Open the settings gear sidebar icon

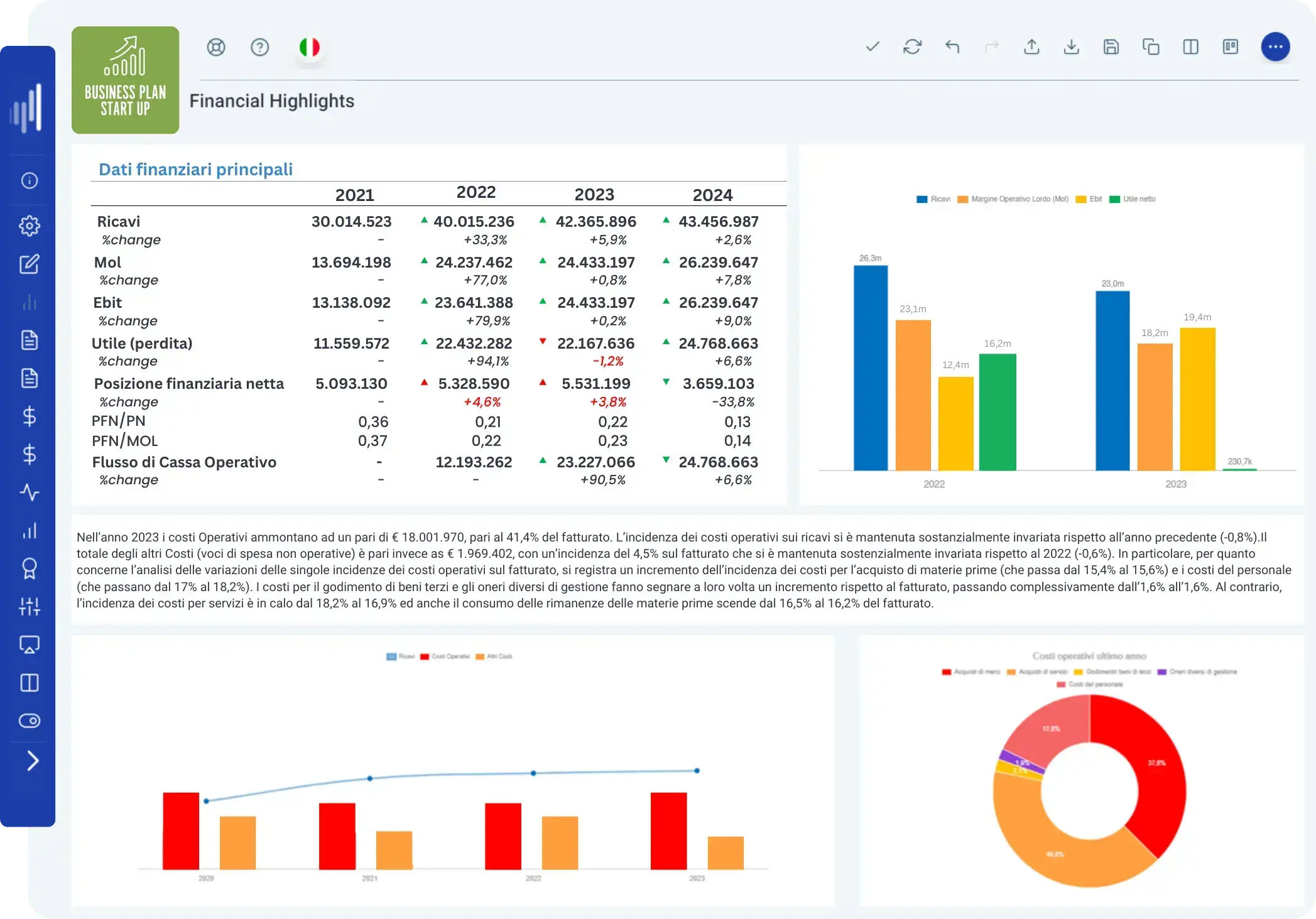(x=30, y=226)
